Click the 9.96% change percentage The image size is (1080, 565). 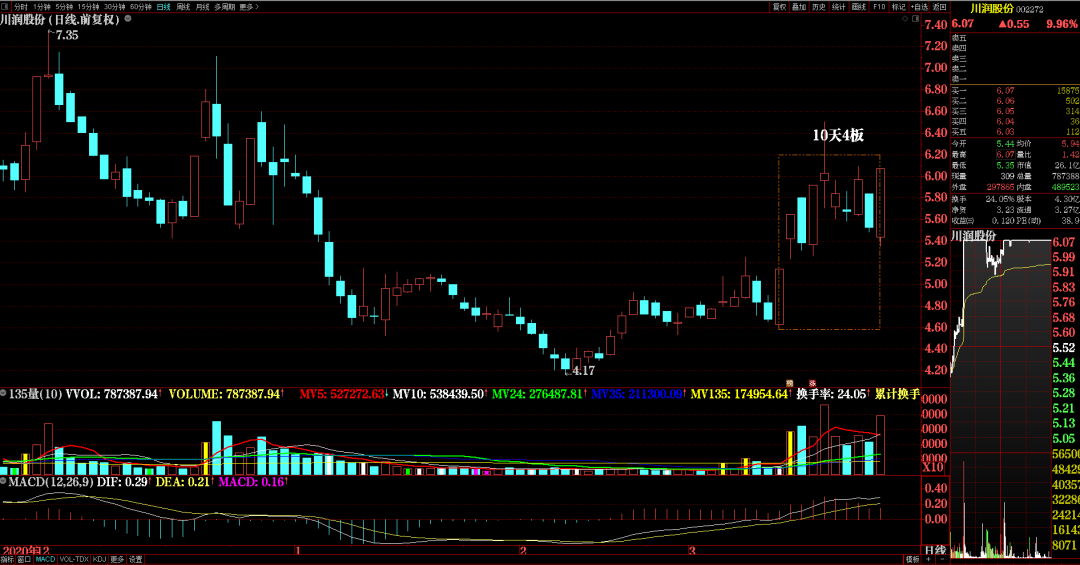1061,24
